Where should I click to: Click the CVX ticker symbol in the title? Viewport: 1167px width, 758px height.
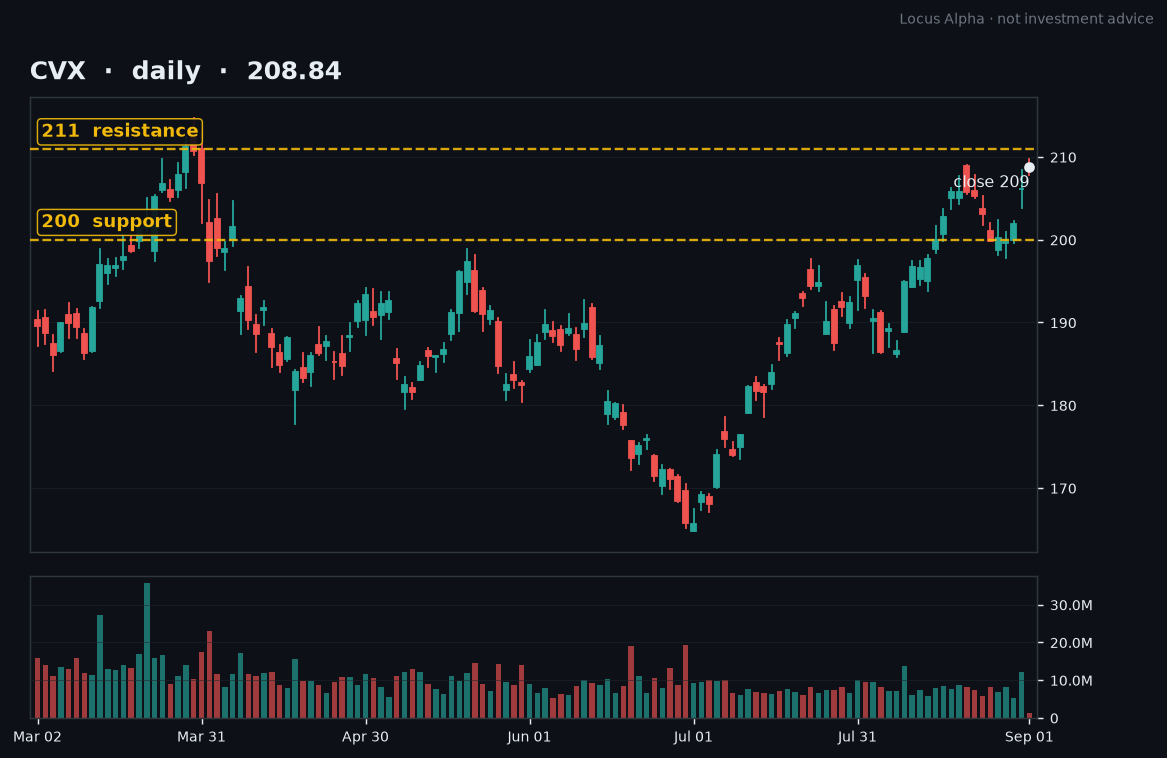point(57,71)
